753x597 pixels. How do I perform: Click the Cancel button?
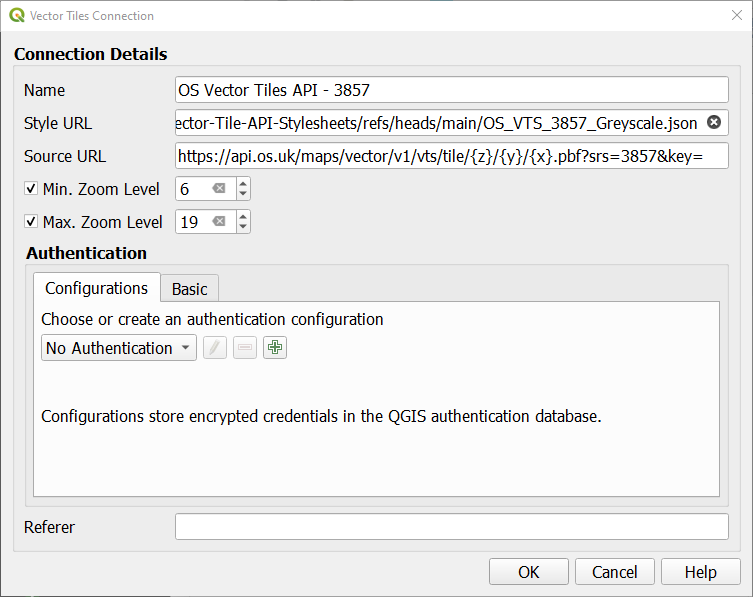point(615,572)
